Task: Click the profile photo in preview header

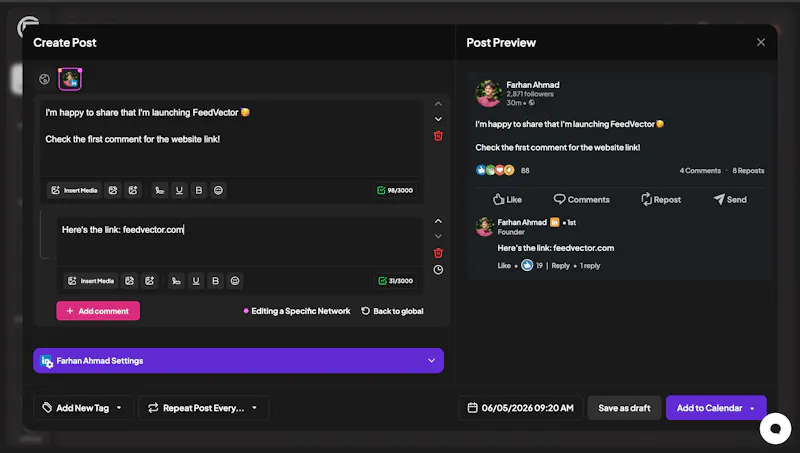Action: pyautogui.click(x=489, y=93)
